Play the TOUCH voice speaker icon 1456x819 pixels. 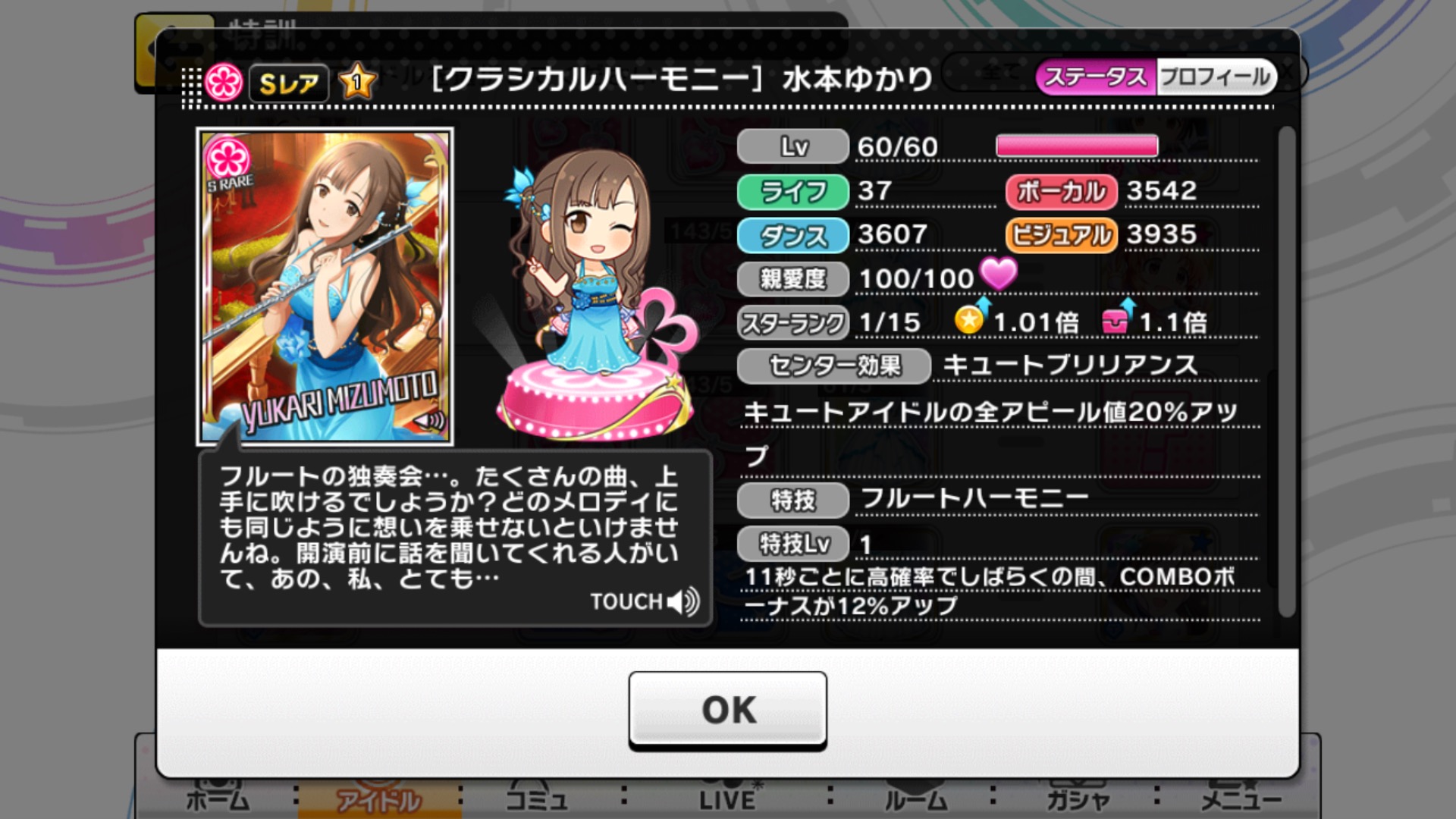point(682,601)
